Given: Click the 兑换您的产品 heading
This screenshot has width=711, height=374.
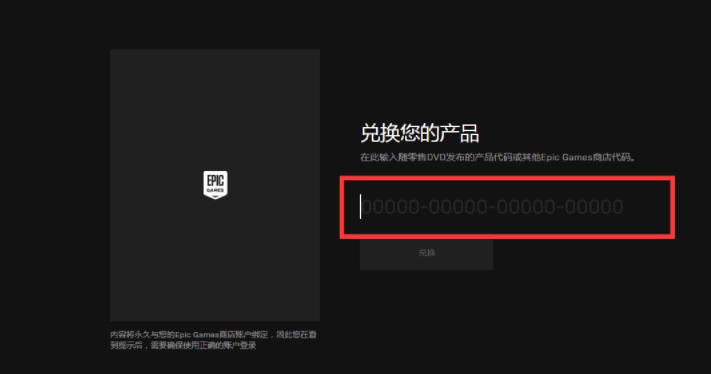Looking at the screenshot, I should pyautogui.click(x=420, y=133).
